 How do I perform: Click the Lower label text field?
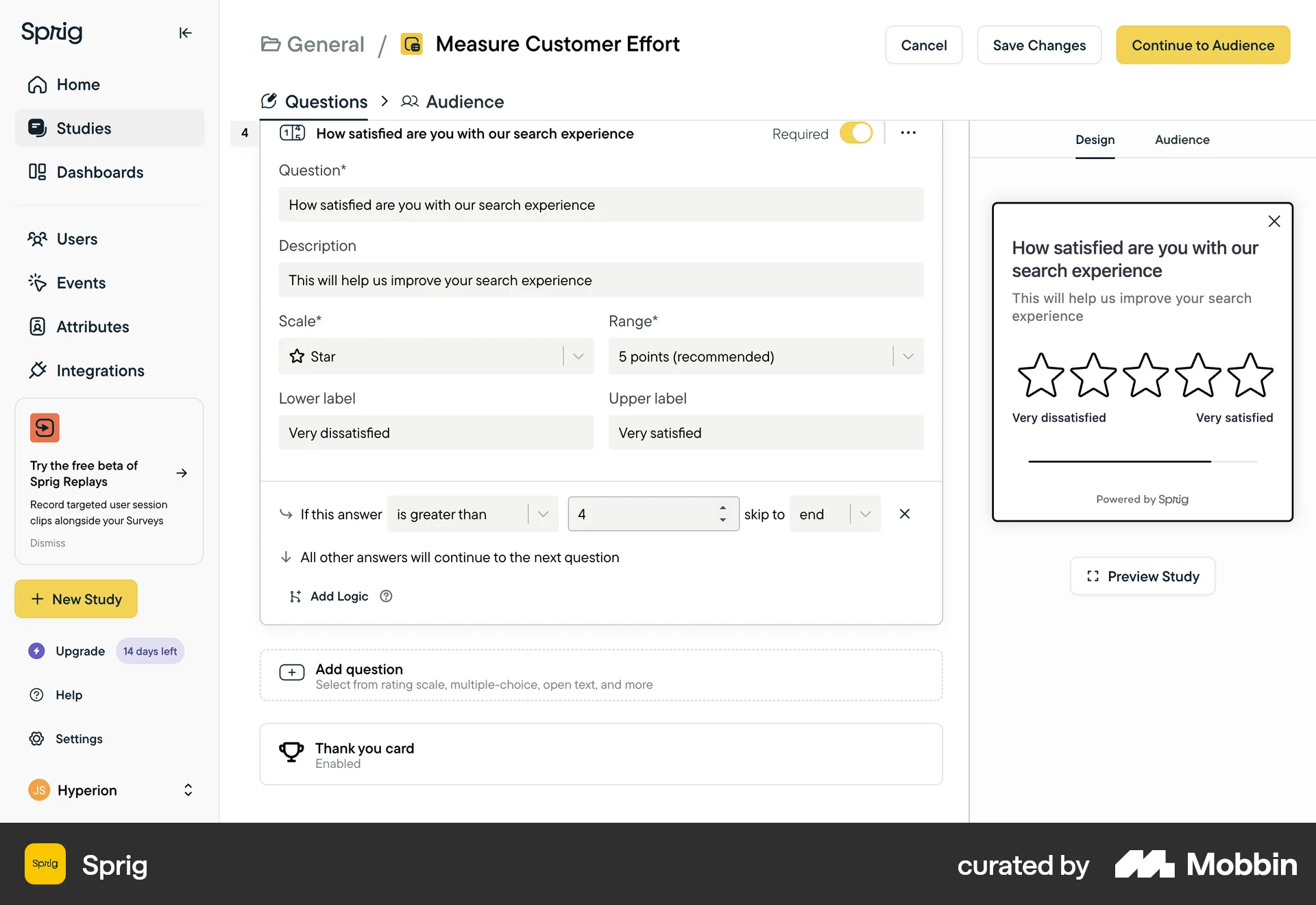tap(436, 433)
